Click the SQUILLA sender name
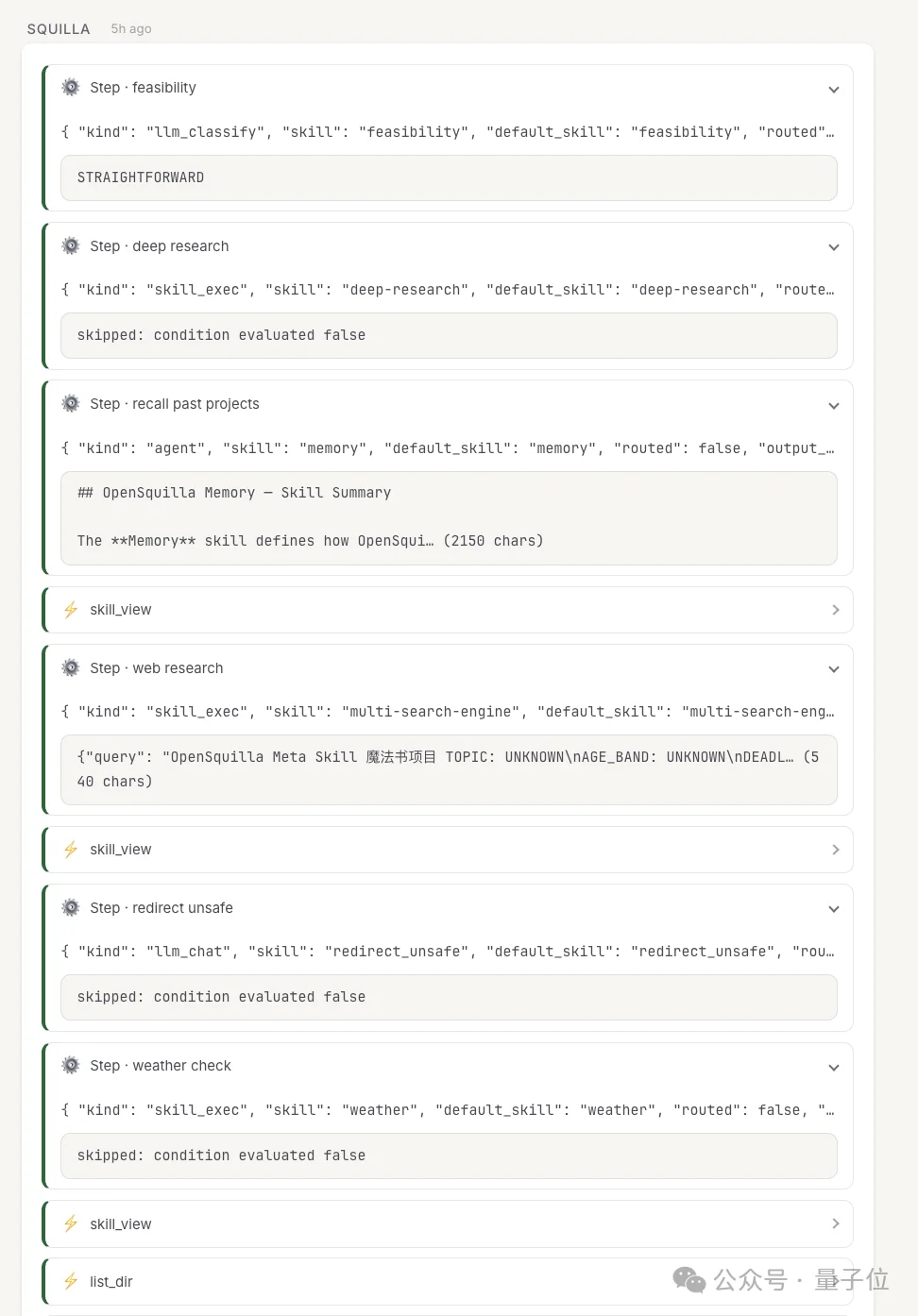 click(59, 29)
